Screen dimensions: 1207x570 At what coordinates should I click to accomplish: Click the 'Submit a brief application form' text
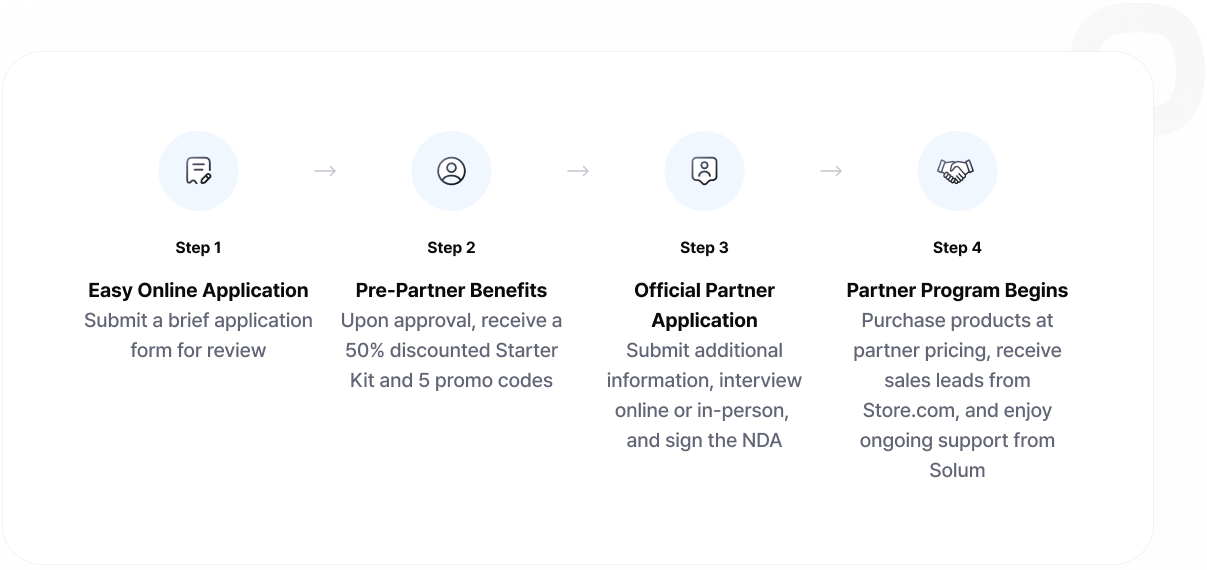(198, 335)
